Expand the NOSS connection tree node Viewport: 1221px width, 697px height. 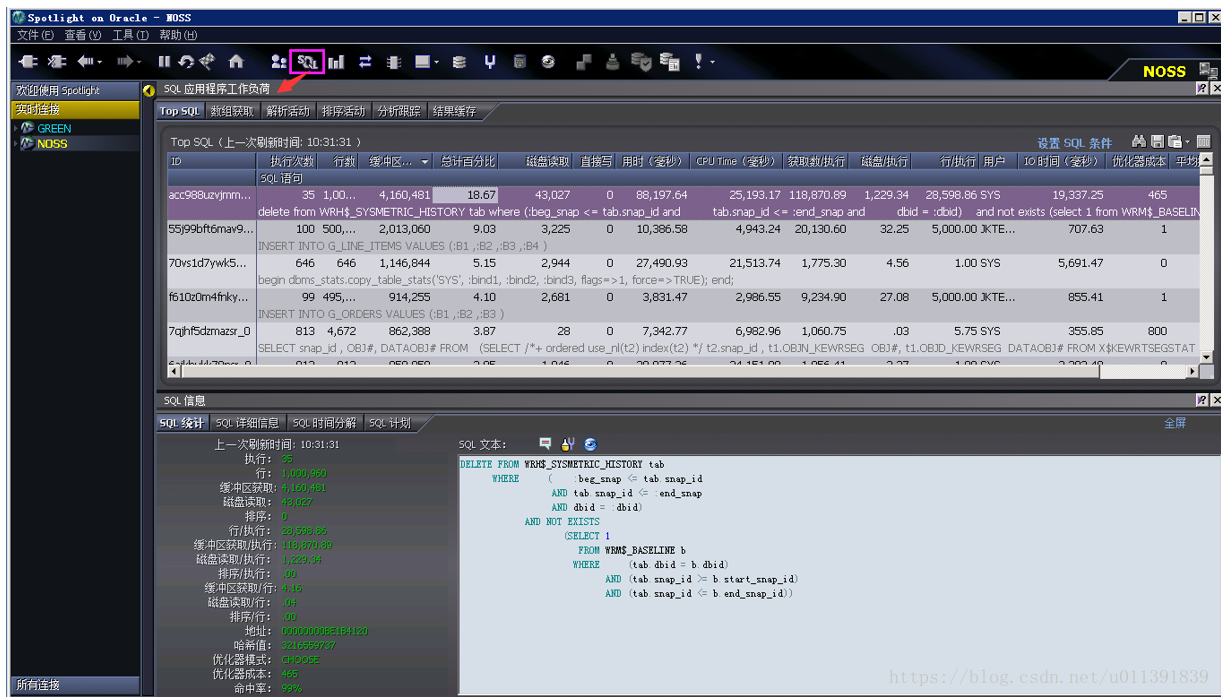(x=16, y=143)
